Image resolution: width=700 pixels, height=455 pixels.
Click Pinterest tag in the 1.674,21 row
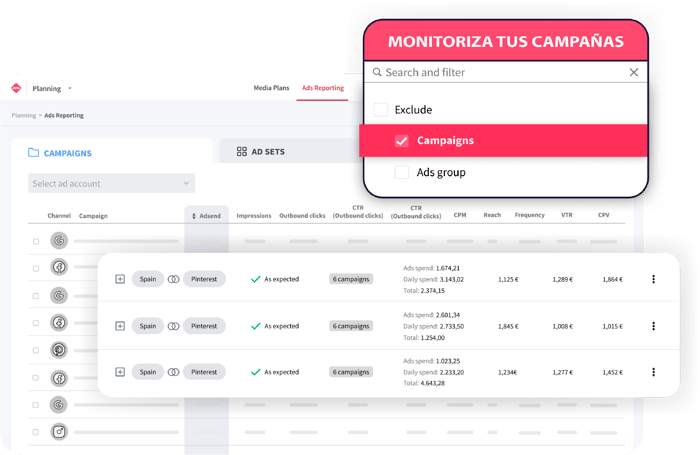[x=204, y=279]
